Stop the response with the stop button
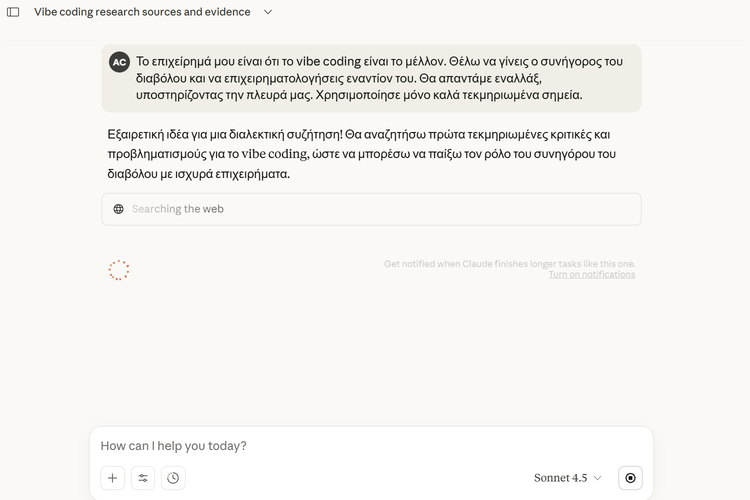 [x=630, y=478]
